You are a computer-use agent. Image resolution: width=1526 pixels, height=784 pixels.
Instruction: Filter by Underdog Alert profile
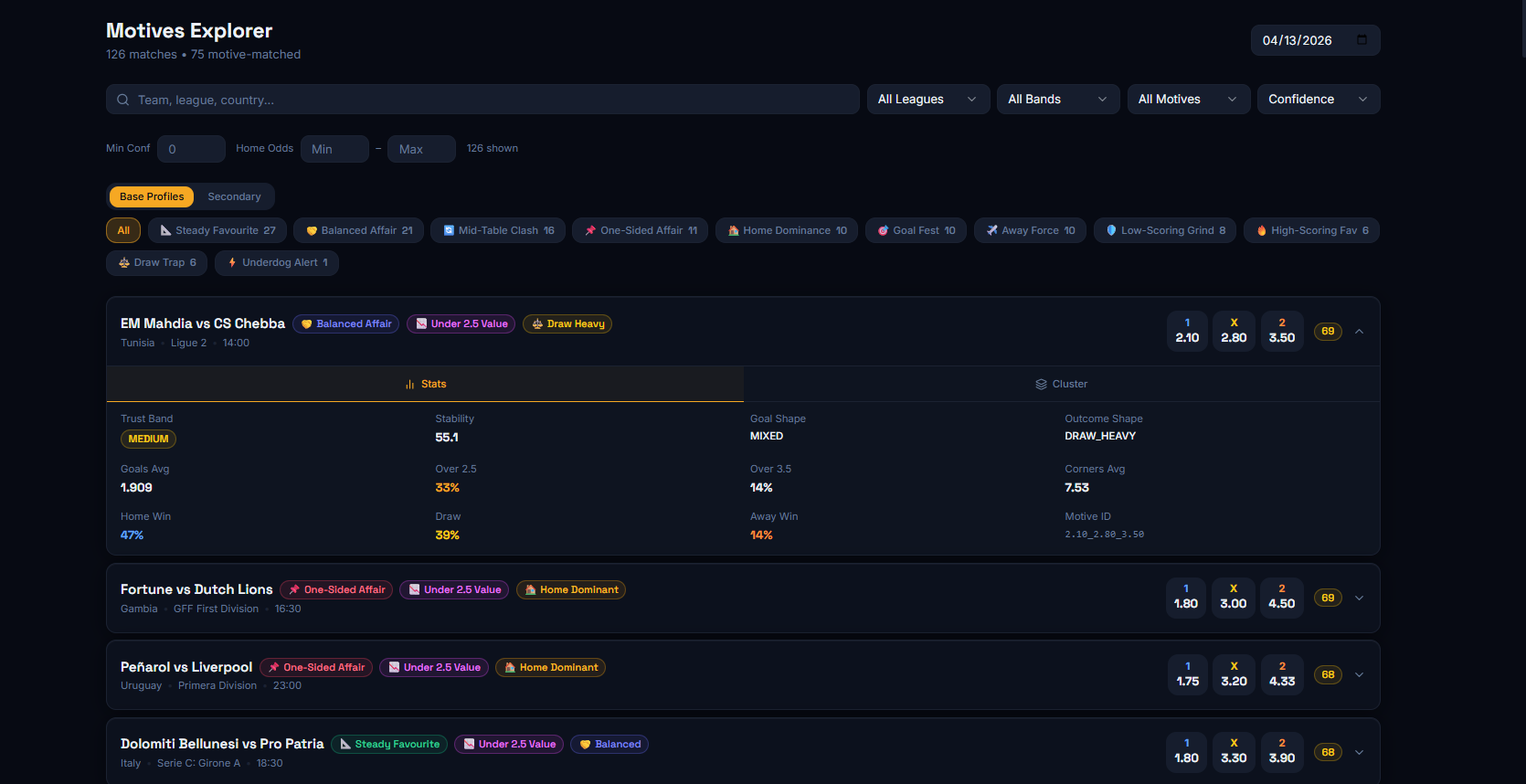coord(277,262)
